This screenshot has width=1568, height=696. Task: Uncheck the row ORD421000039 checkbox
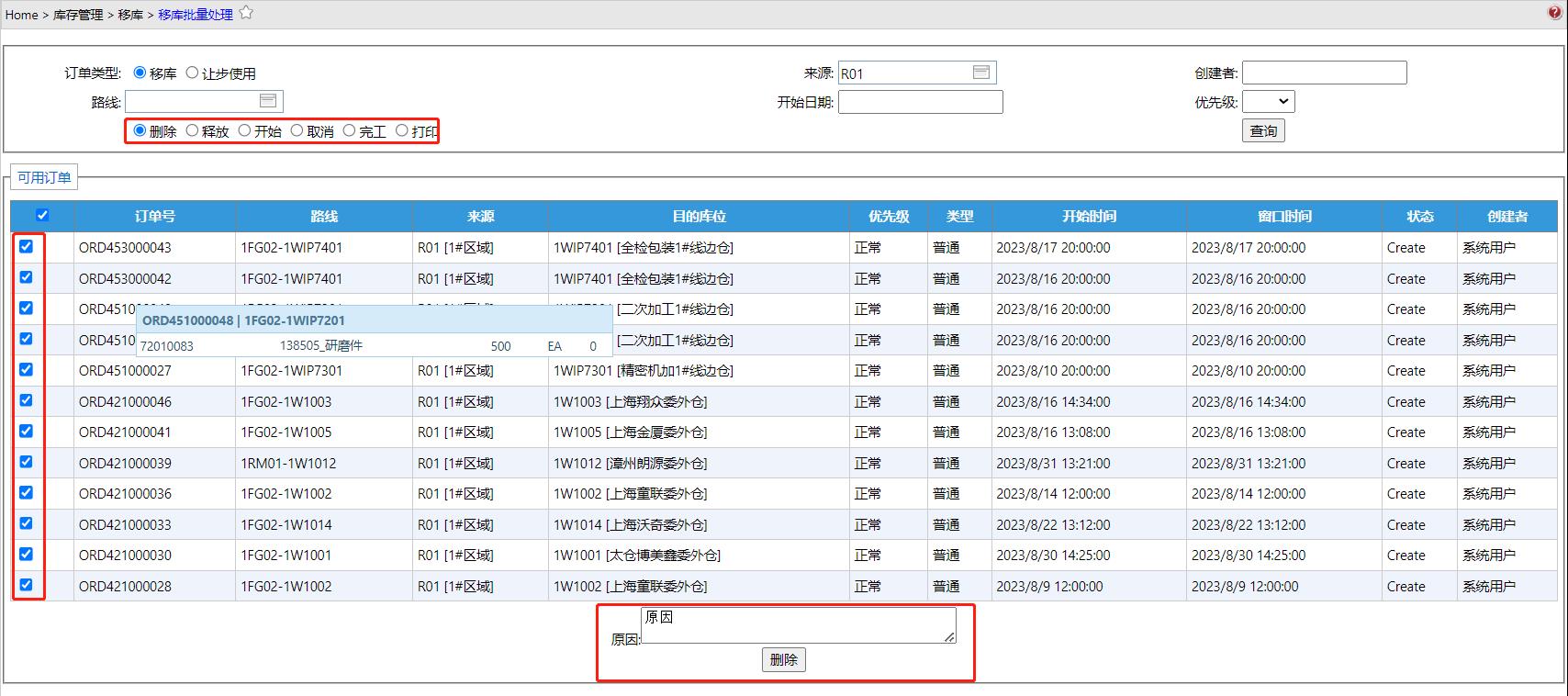click(26, 462)
